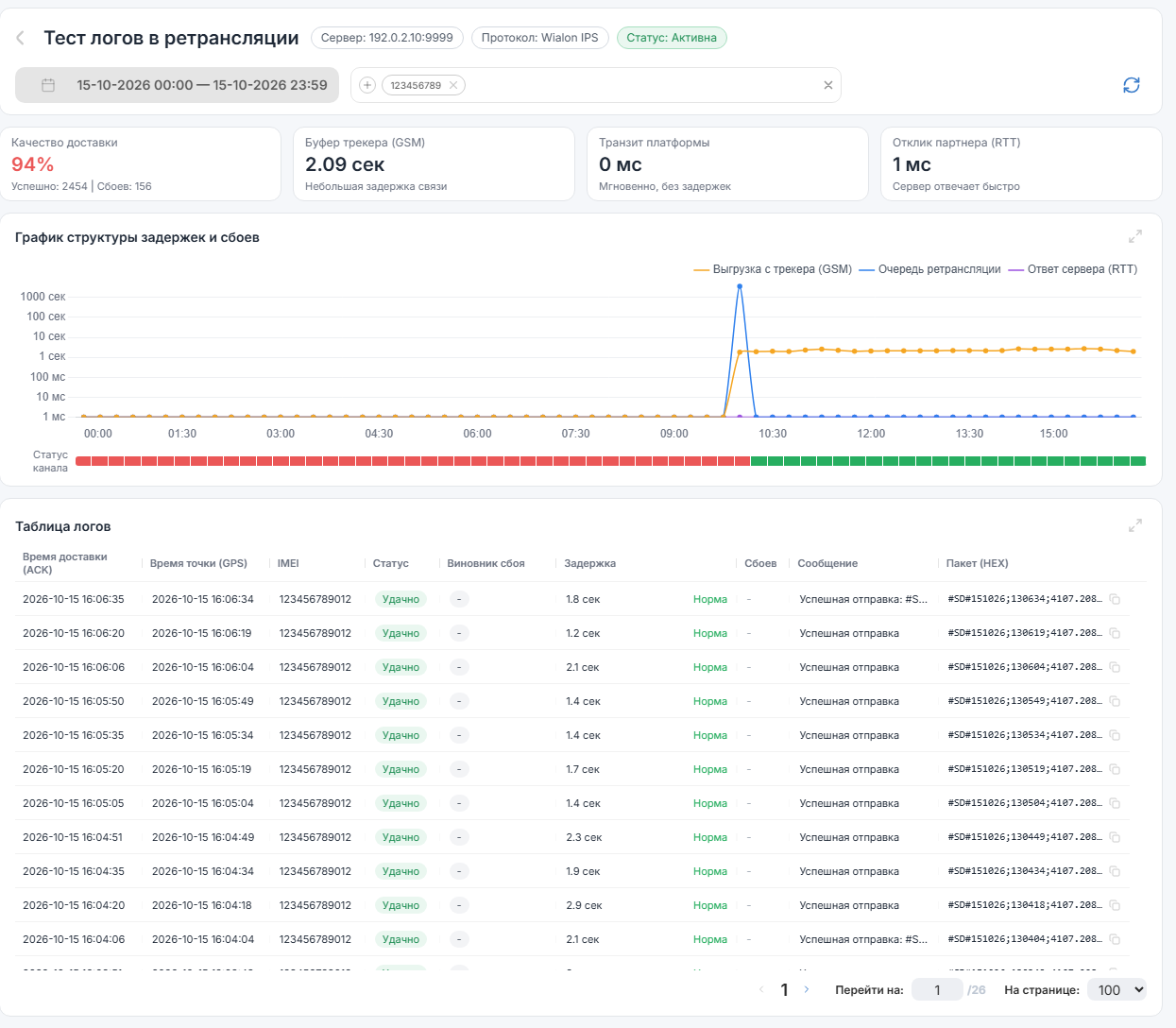Sort by the Статус column header
1176x1028 pixels.
coord(390,563)
